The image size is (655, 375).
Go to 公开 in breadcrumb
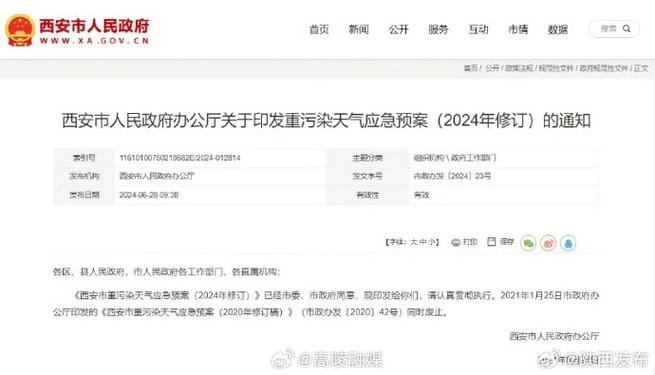point(492,68)
